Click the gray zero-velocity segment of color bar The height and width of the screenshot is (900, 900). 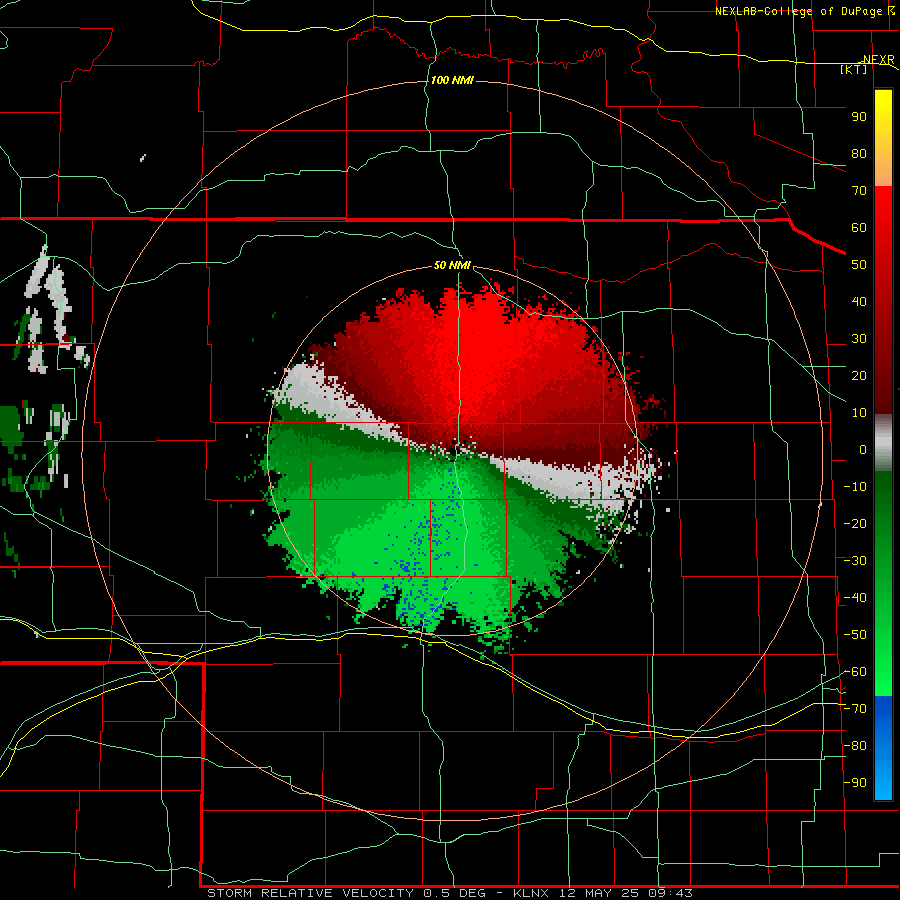[x=883, y=443]
